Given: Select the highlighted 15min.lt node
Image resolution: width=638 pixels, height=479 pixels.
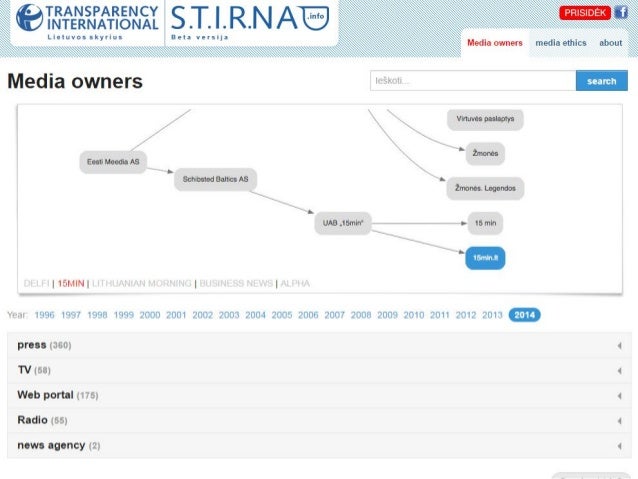Looking at the screenshot, I should tap(485, 258).
